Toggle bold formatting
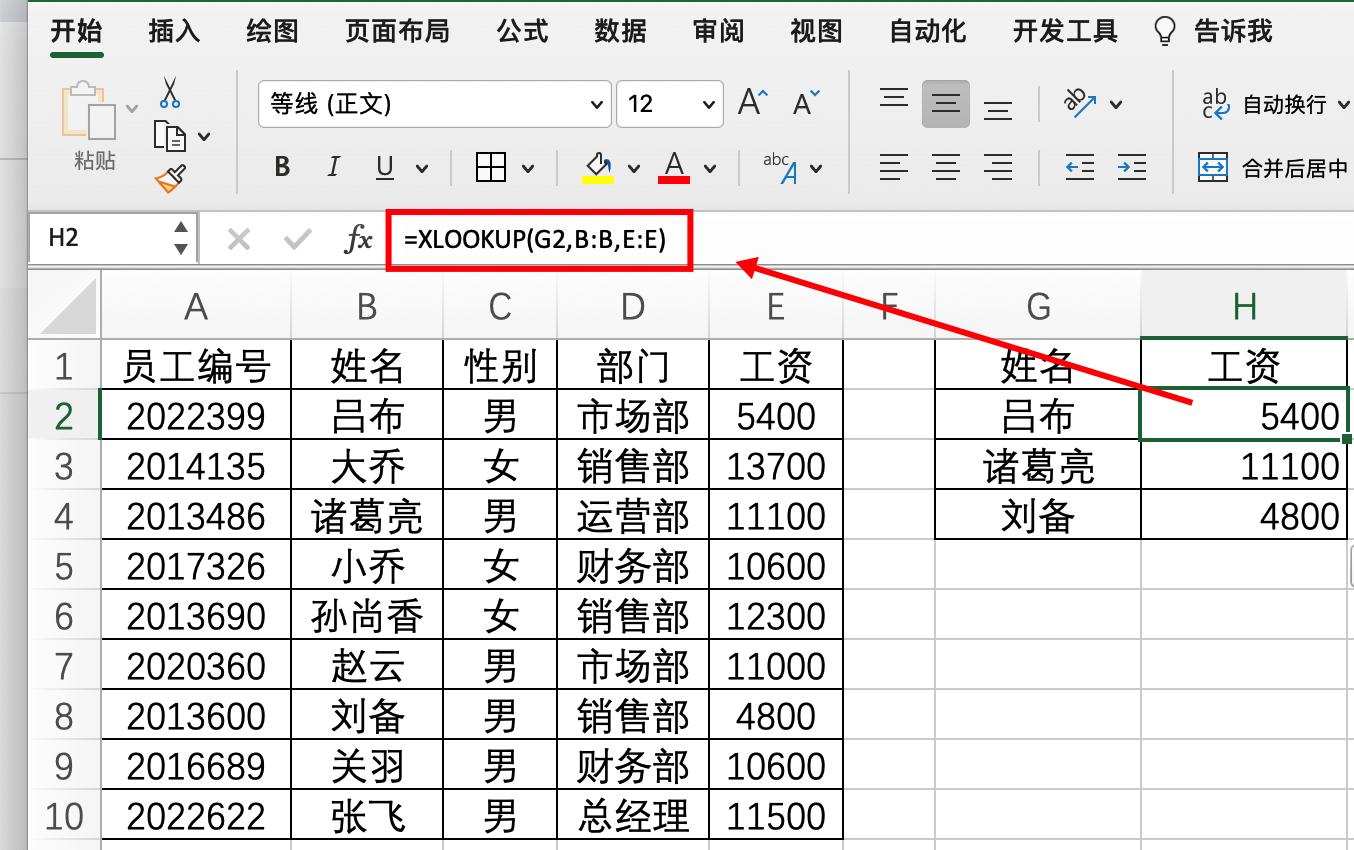This screenshot has width=1354, height=850. (281, 167)
